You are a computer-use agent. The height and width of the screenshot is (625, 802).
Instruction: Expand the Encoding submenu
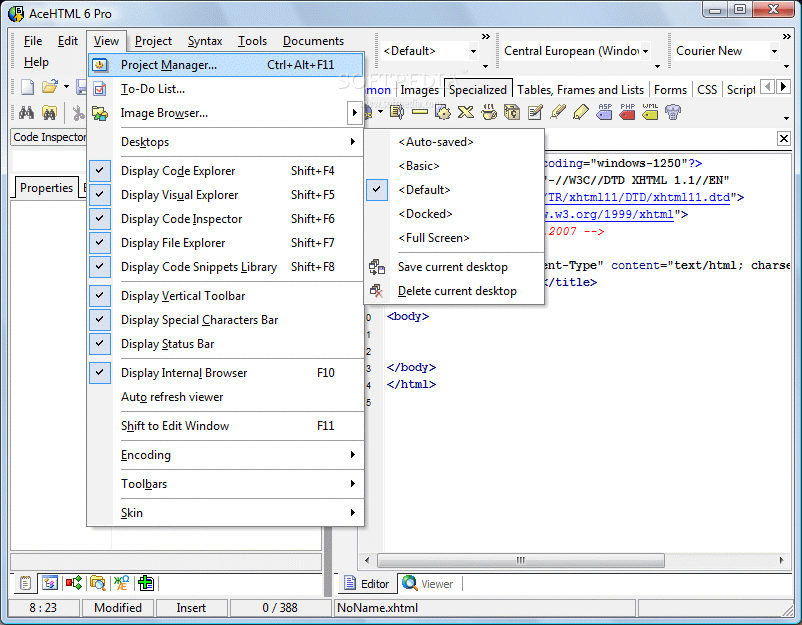click(226, 455)
